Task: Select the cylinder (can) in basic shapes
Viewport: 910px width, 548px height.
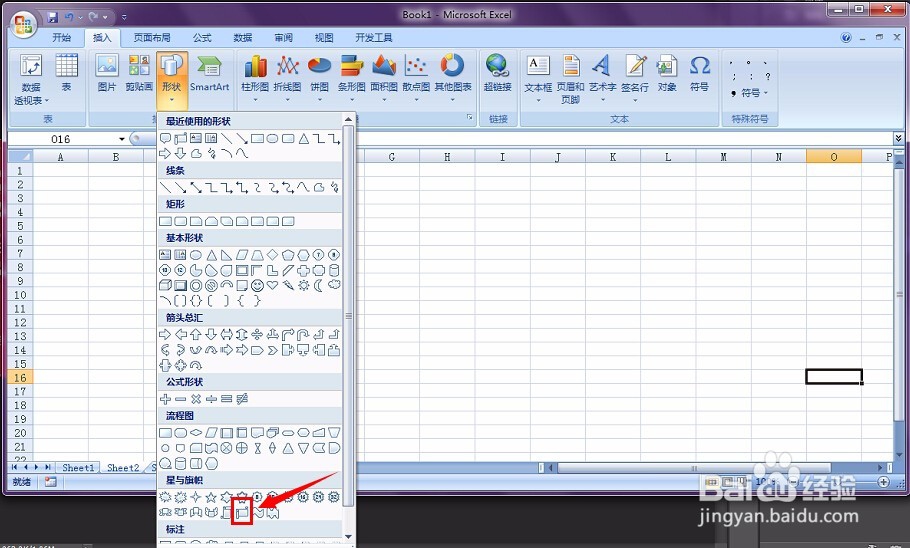Action: pyautogui.click(x=334, y=270)
